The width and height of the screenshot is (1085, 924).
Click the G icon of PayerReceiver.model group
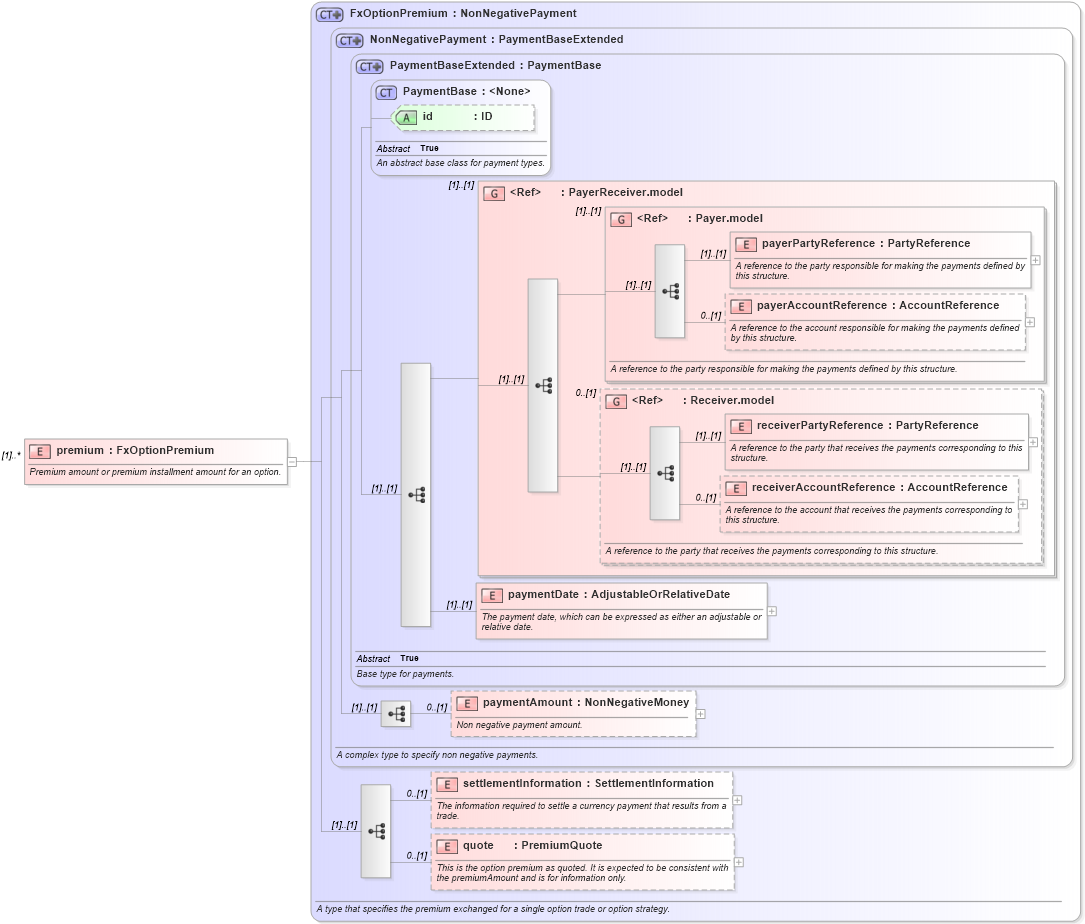pyautogui.click(x=493, y=193)
